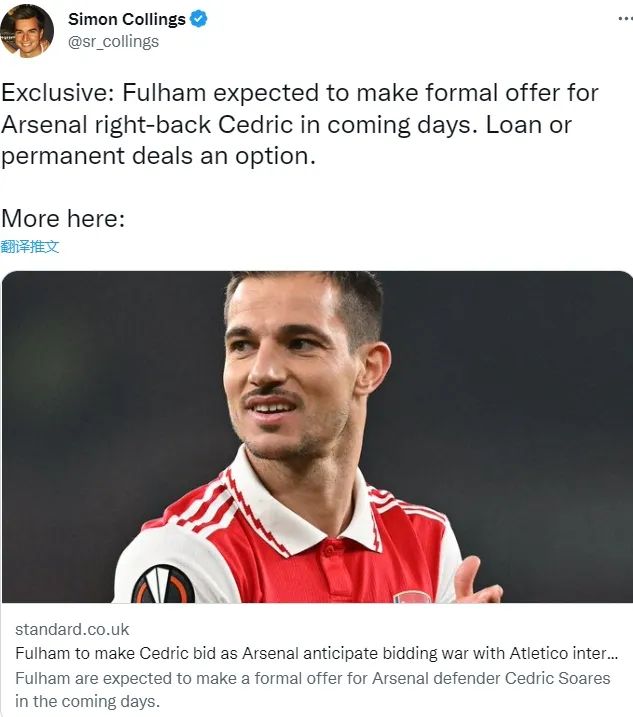The height and width of the screenshot is (717, 633).
Task: Open Simon Collings display name link
Action: tap(125, 18)
